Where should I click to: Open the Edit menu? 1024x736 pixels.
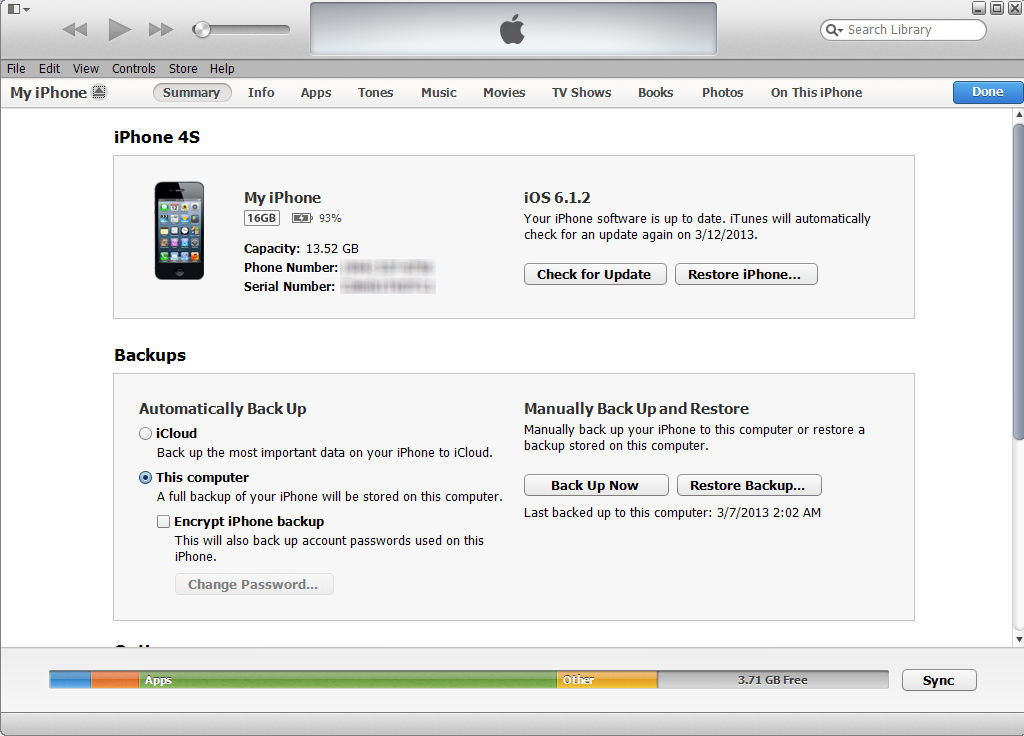tap(49, 69)
